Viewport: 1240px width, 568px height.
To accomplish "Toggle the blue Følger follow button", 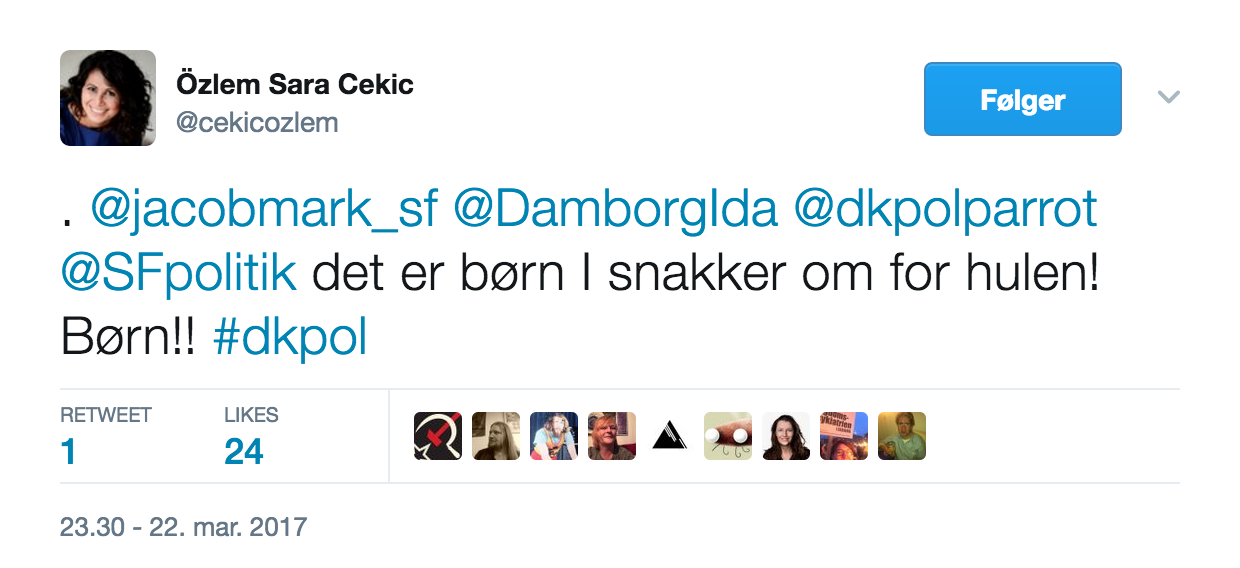I will (1022, 99).
